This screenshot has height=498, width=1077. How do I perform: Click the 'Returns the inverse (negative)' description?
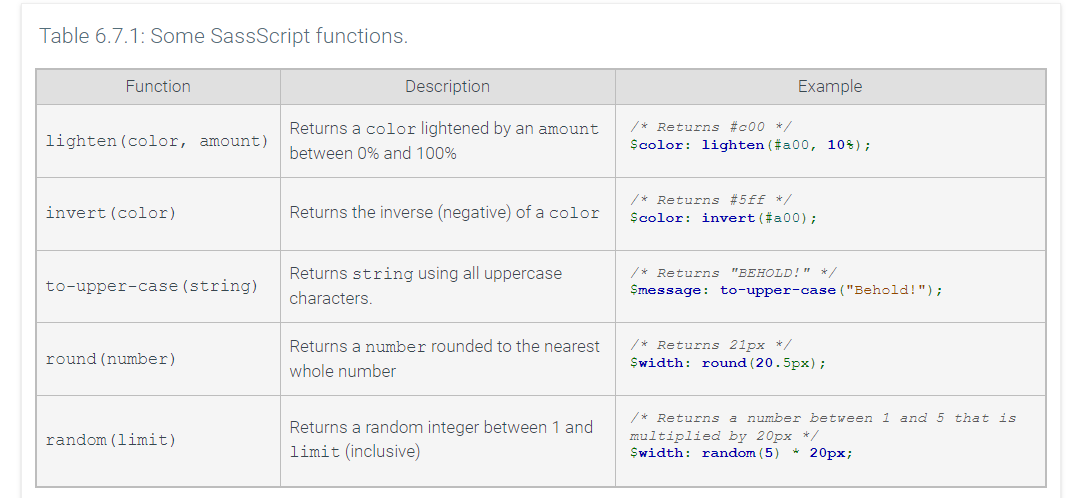(x=444, y=213)
